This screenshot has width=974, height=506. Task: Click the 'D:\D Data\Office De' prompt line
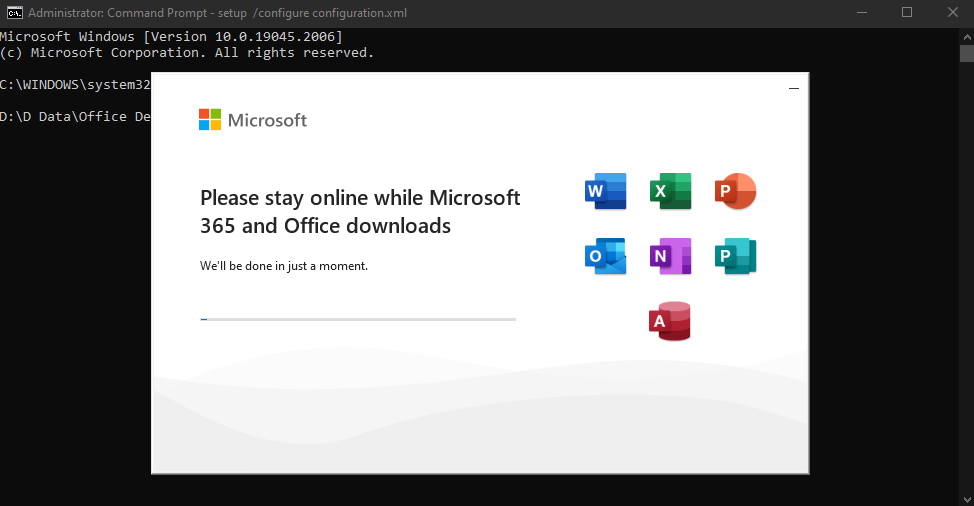75,117
